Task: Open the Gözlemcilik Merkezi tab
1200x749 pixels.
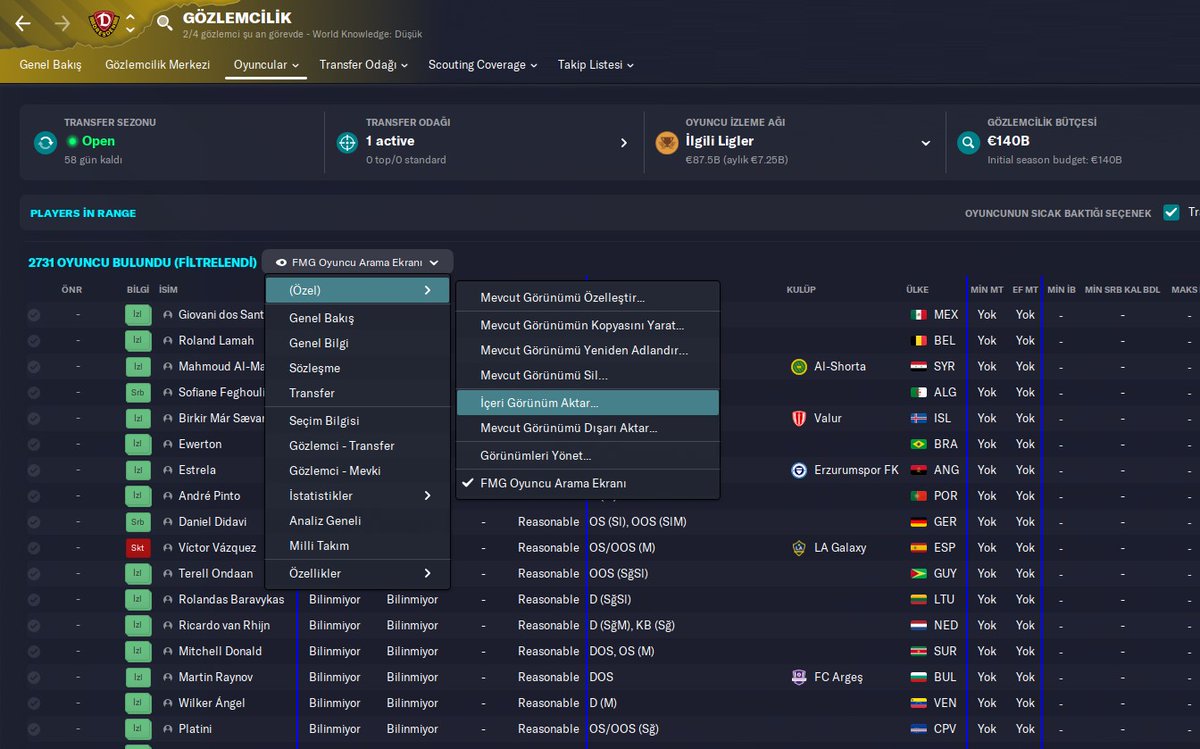Action: (158, 65)
